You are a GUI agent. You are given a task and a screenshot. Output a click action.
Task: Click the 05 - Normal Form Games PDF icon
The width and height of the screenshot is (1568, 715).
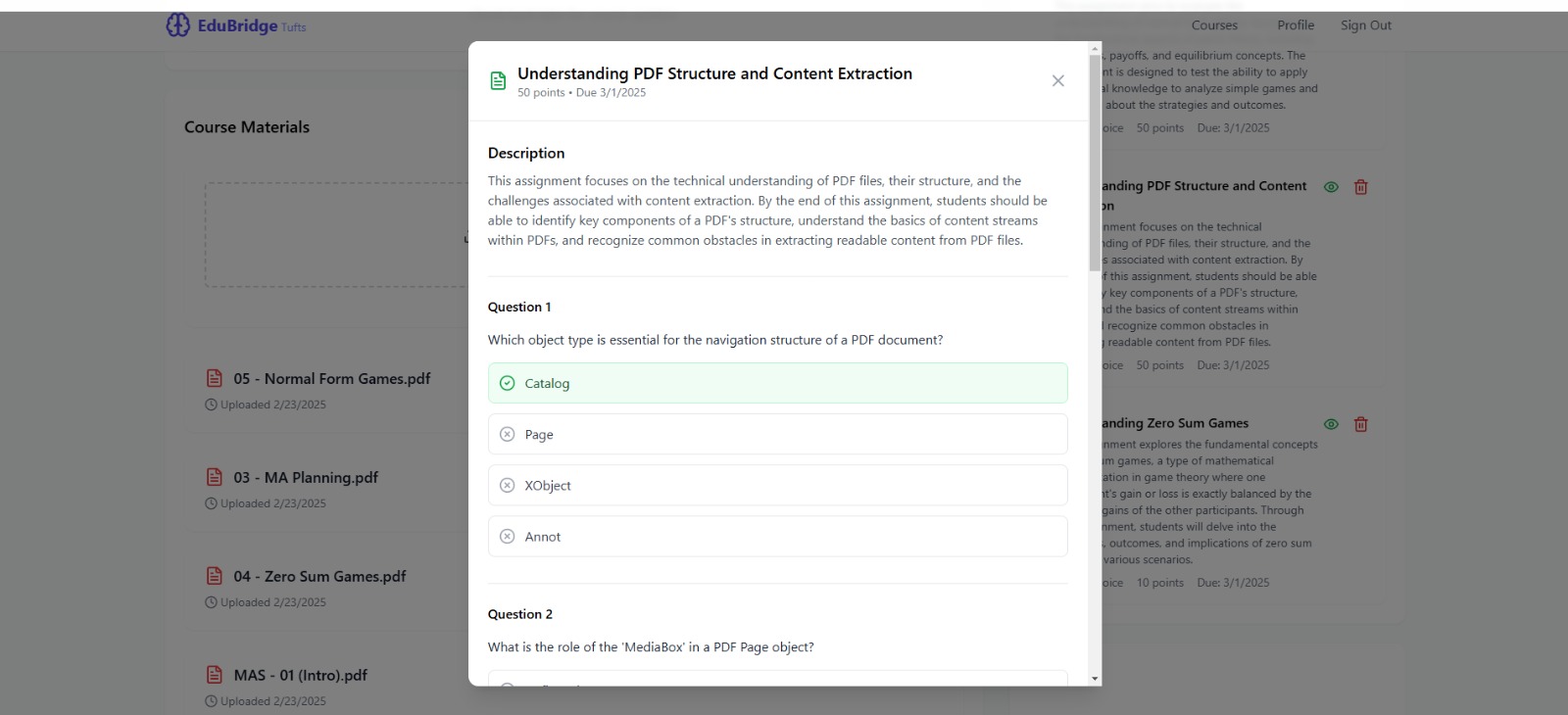coord(214,378)
